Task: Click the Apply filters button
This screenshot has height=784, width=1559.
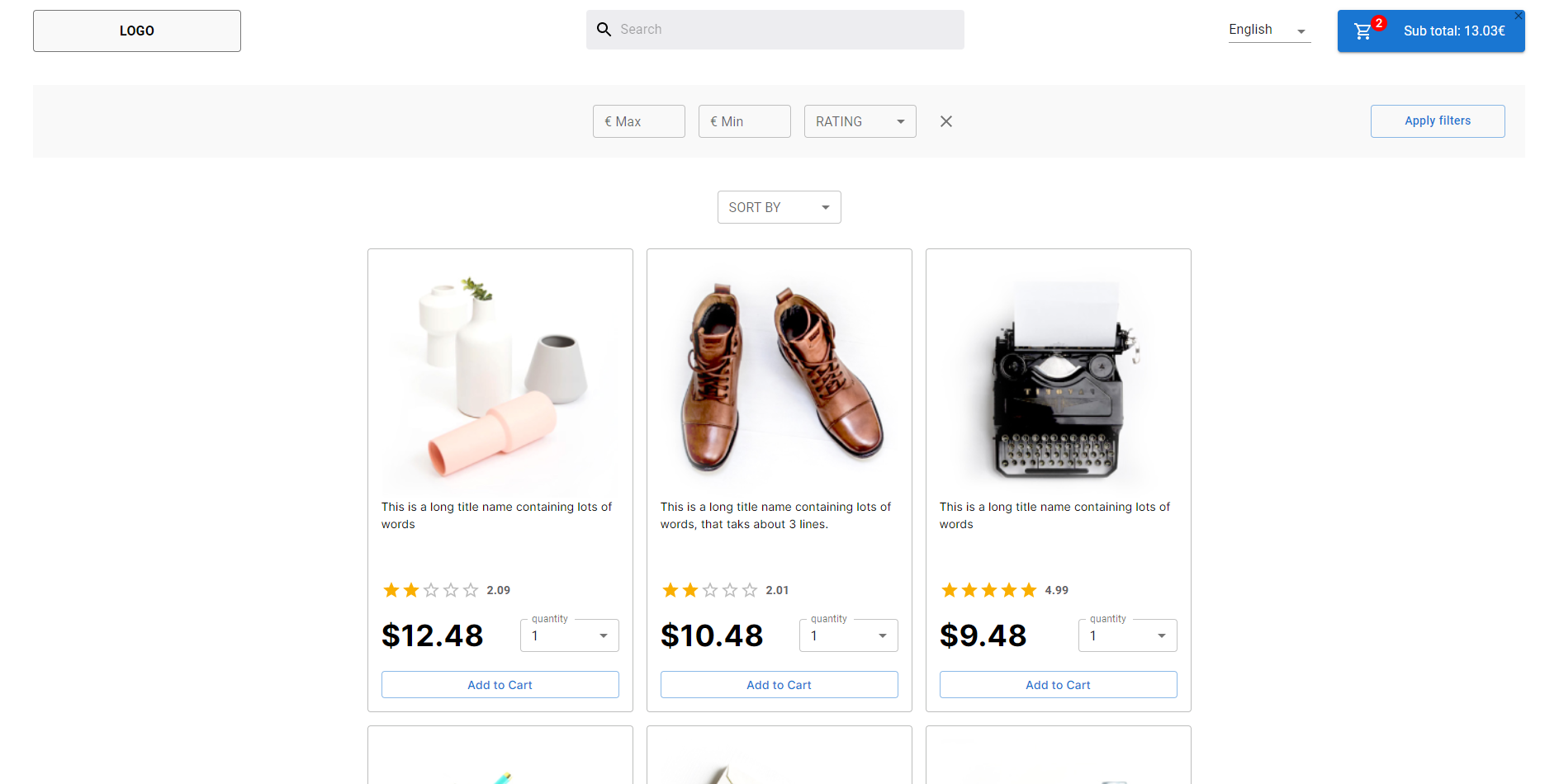Action: pos(1438,121)
